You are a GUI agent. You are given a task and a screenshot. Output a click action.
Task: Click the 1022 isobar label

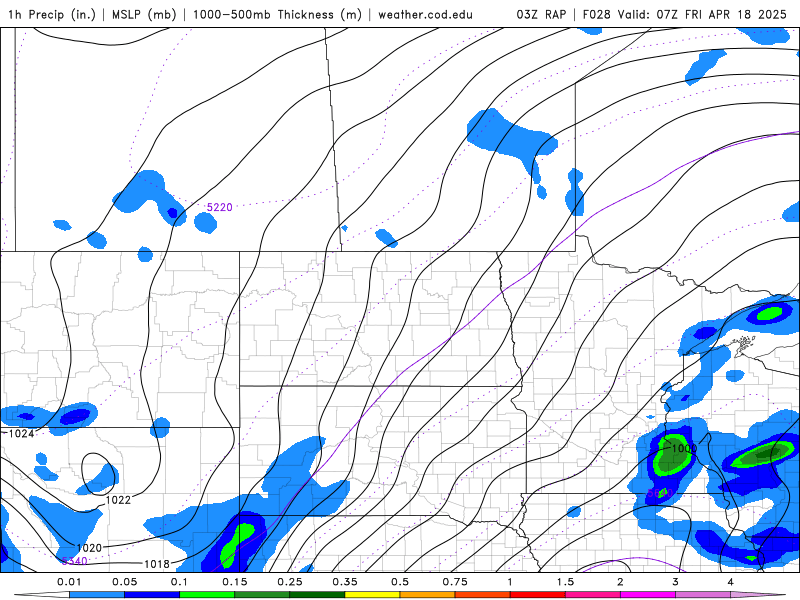tap(118, 500)
